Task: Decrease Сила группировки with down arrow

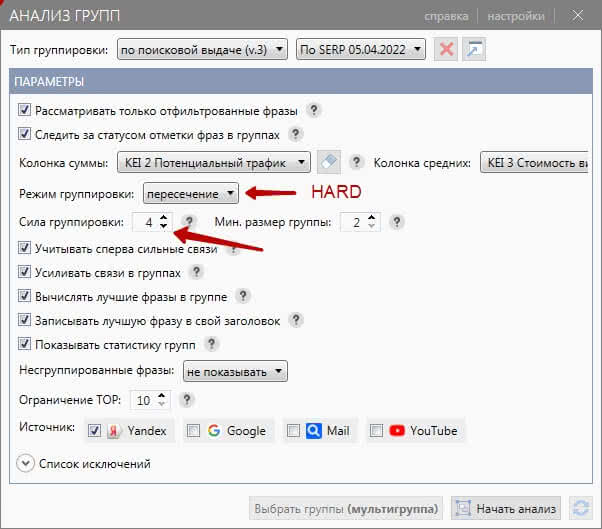Action: (164, 226)
